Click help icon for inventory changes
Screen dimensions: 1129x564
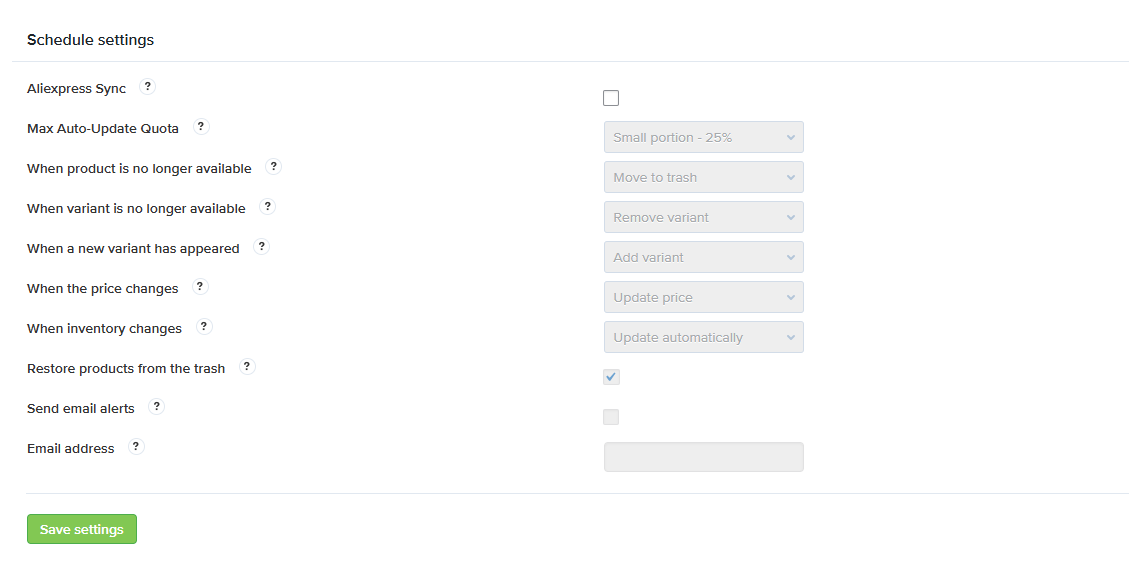(x=204, y=327)
